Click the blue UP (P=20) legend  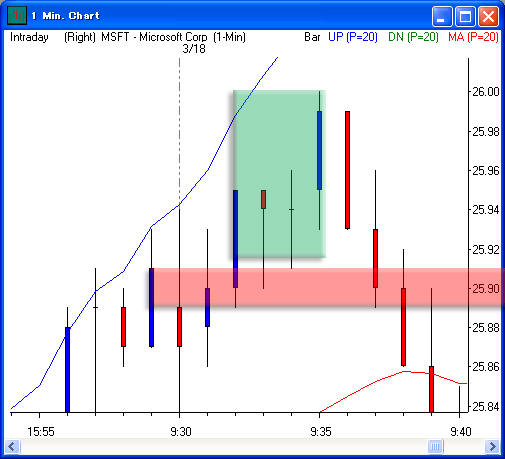[353, 37]
